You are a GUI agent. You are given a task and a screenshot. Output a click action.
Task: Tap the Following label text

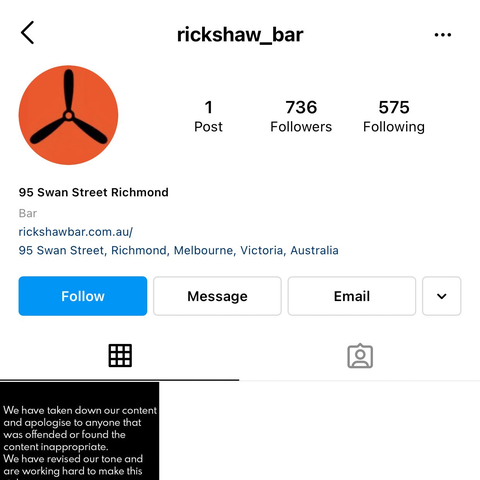click(x=394, y=127)
